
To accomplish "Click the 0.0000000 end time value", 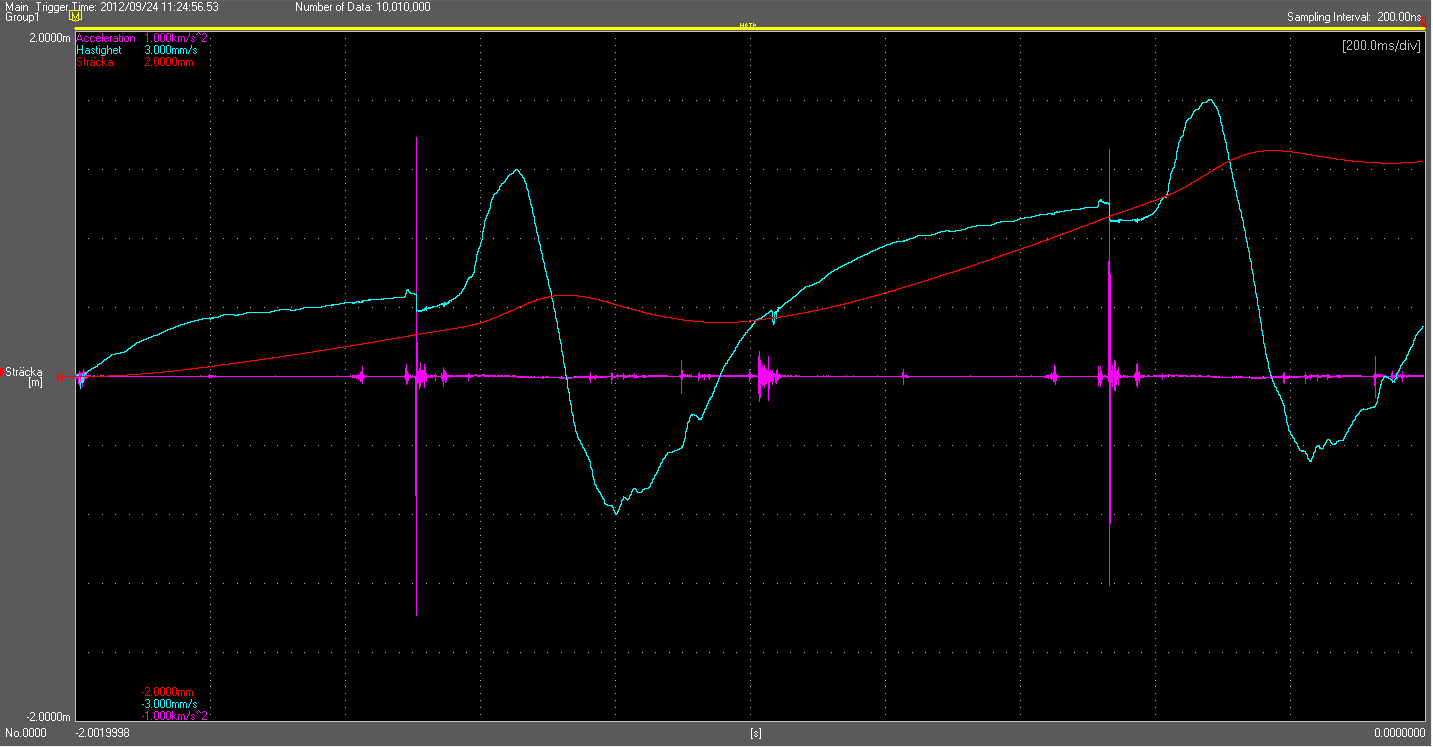I will click(1398, 733).
